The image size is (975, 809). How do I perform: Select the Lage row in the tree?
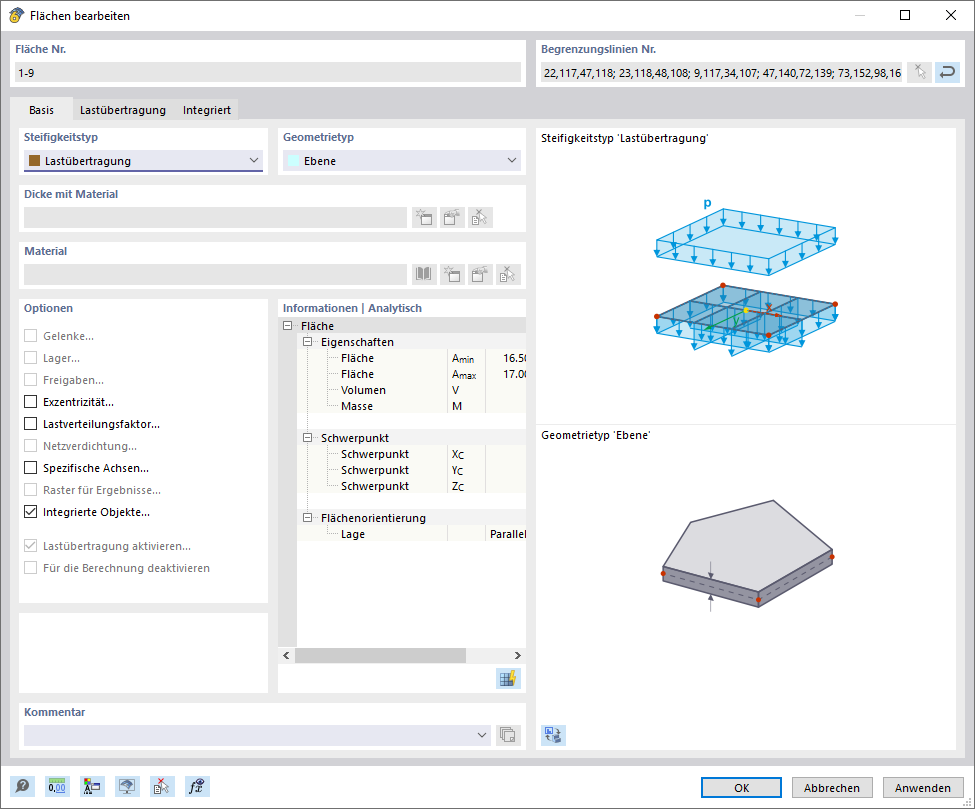[412, 534]
